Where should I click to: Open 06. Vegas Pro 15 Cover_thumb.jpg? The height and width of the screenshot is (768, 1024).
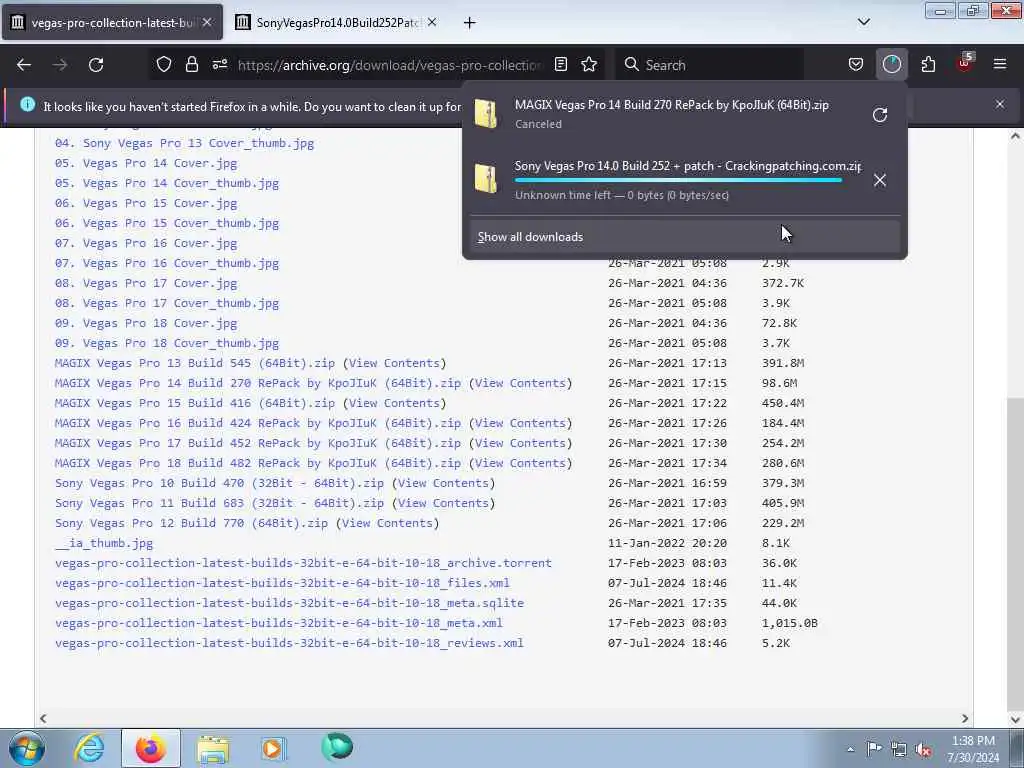click(167, 223)
